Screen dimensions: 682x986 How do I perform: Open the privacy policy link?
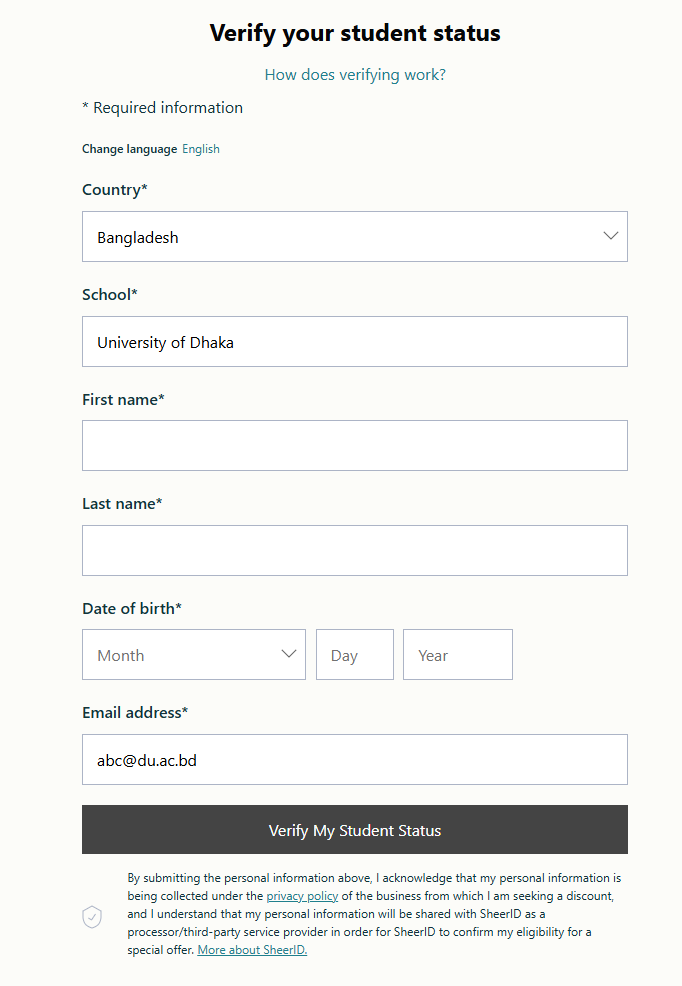pyautogui.click(x=302, y=896)
